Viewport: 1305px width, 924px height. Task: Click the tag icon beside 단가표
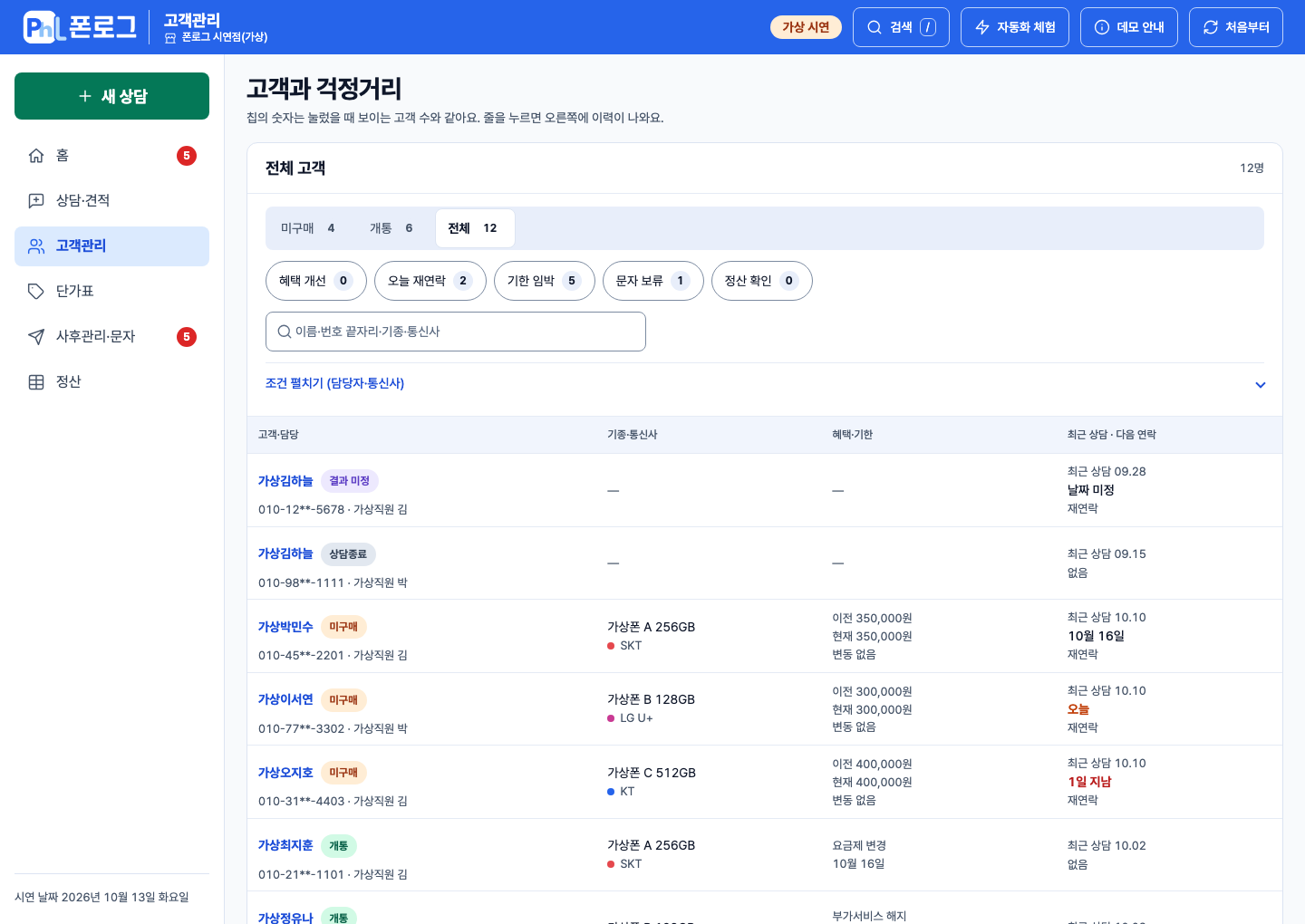(36, 292)
